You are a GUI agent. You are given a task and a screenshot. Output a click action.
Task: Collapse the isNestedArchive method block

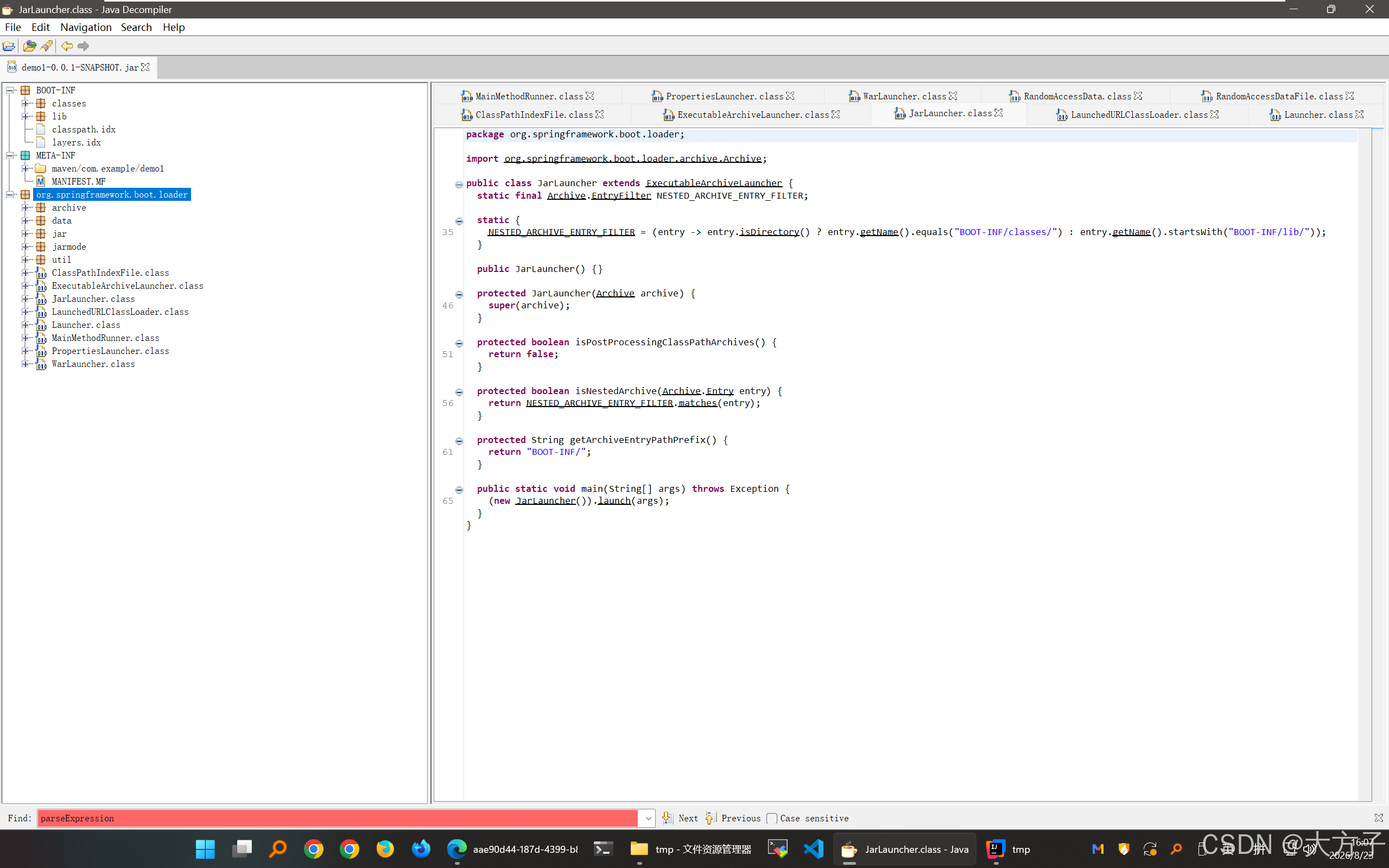(x=459, y=392)
